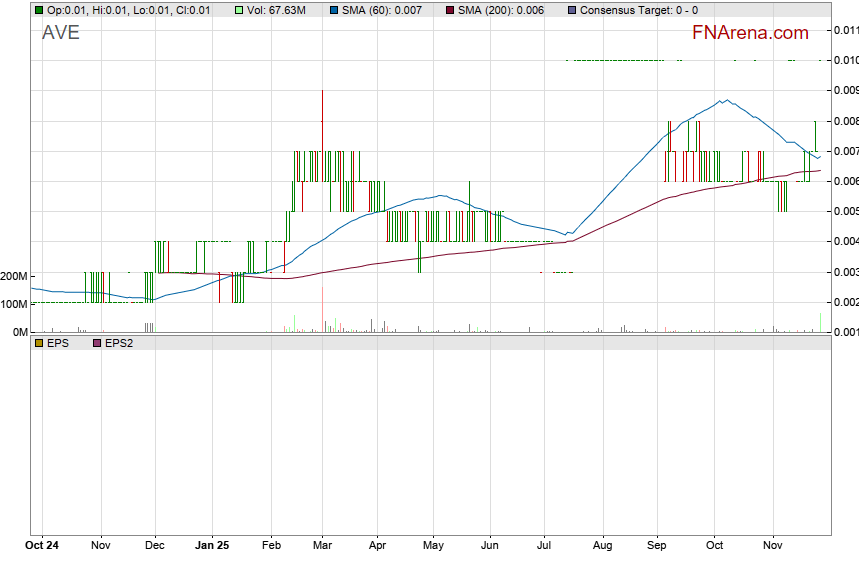Click the October peak of blue SMA line

point(724,100)
